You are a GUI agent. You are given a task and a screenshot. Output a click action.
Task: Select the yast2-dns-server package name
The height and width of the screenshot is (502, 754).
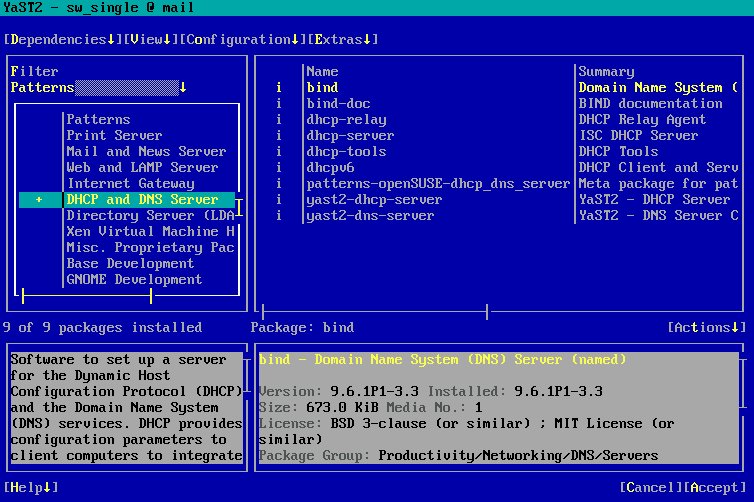[370, 215]
